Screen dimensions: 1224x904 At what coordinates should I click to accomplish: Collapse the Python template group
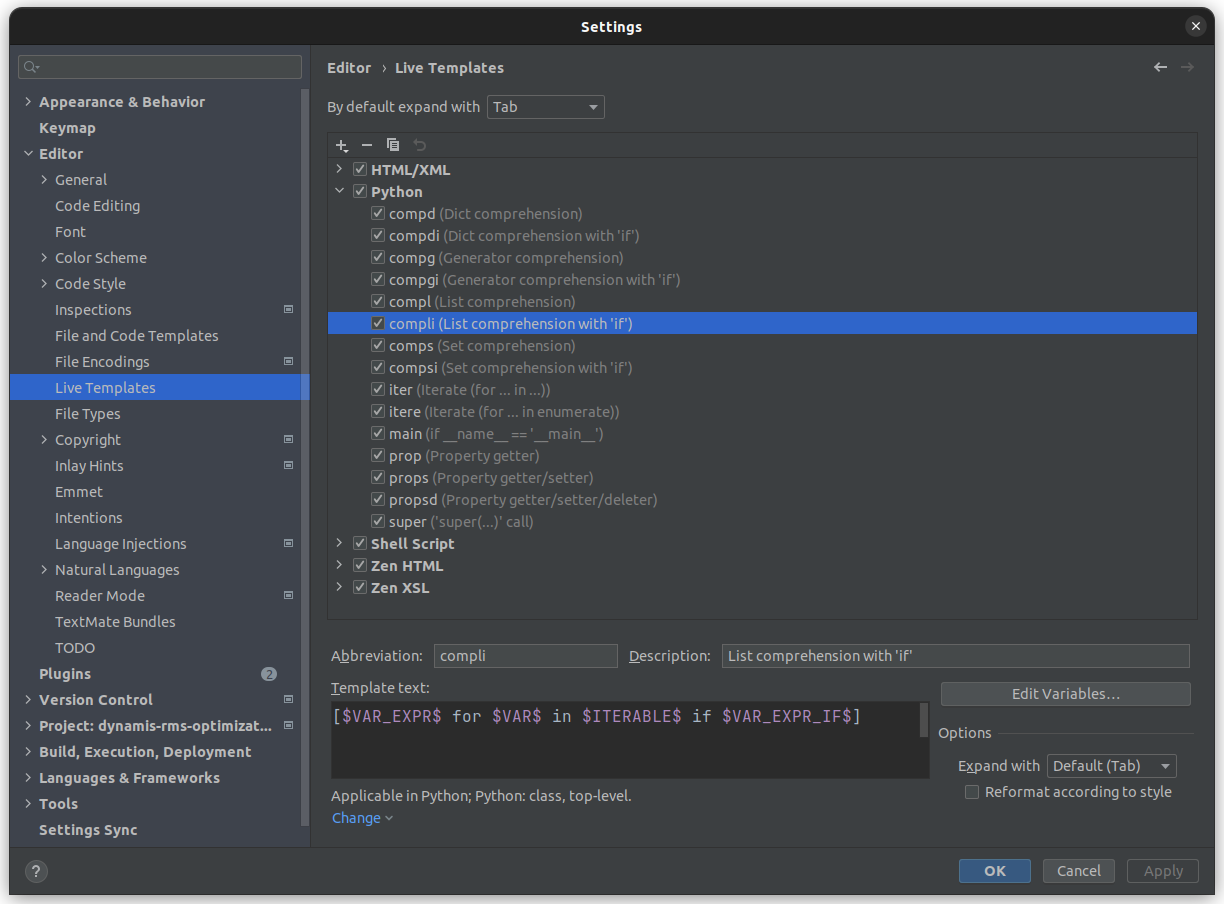tap(340, 191)
